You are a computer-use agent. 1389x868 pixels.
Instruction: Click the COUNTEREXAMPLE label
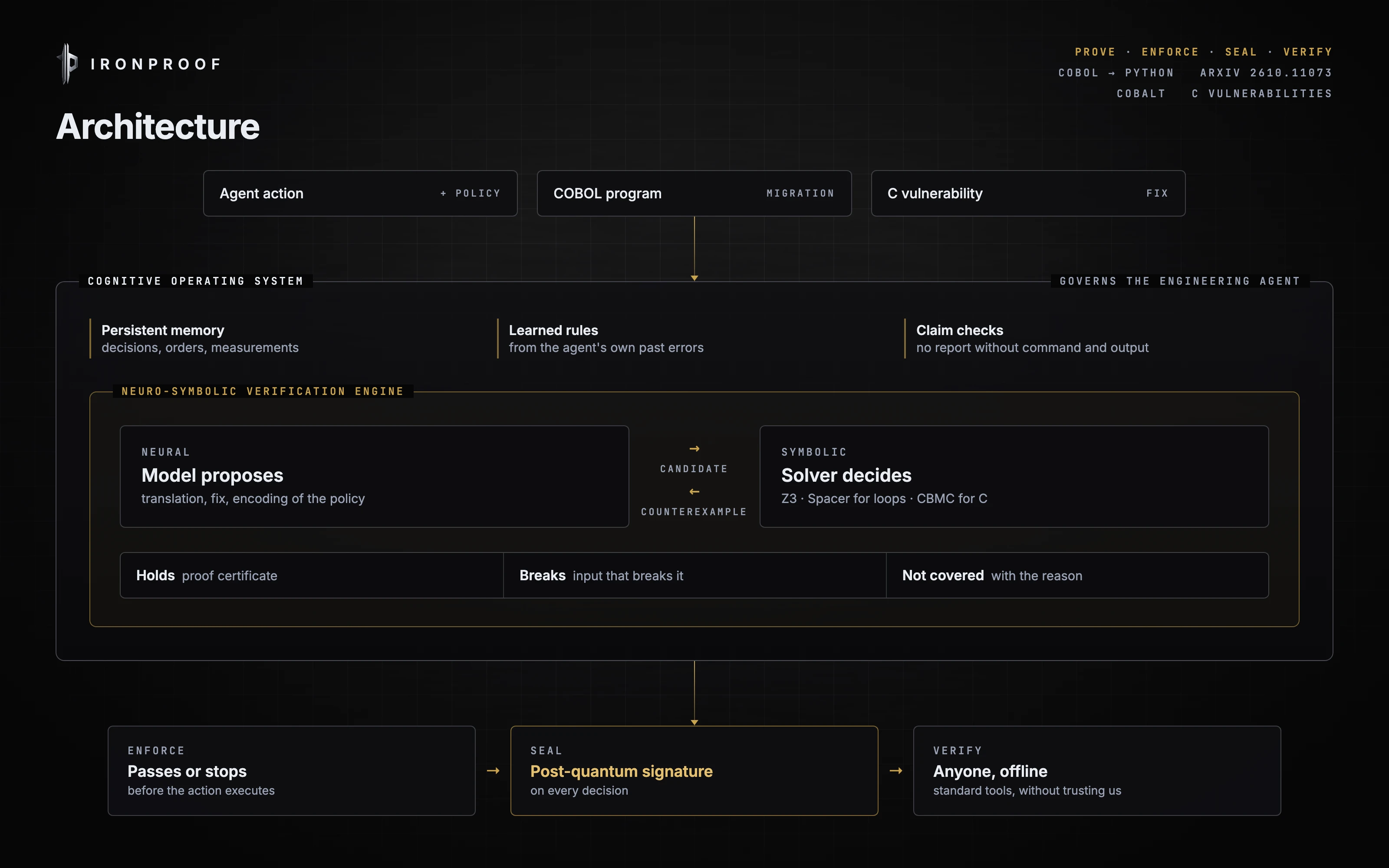point(694,512)
